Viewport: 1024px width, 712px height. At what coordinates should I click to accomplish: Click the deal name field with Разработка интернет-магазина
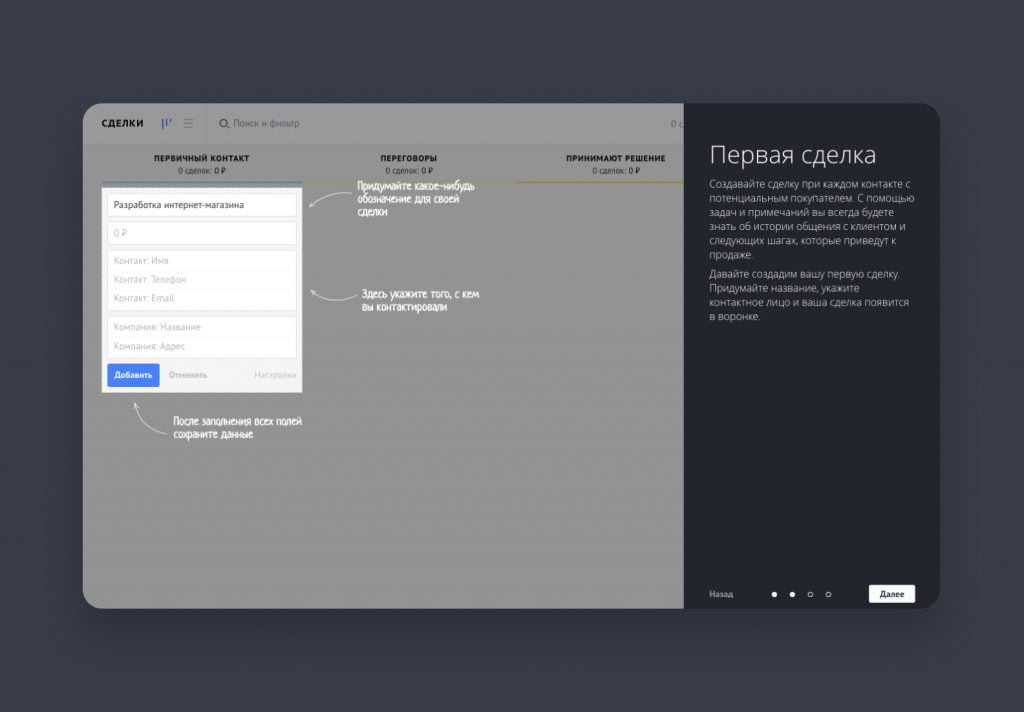click(x=201, y=205)
